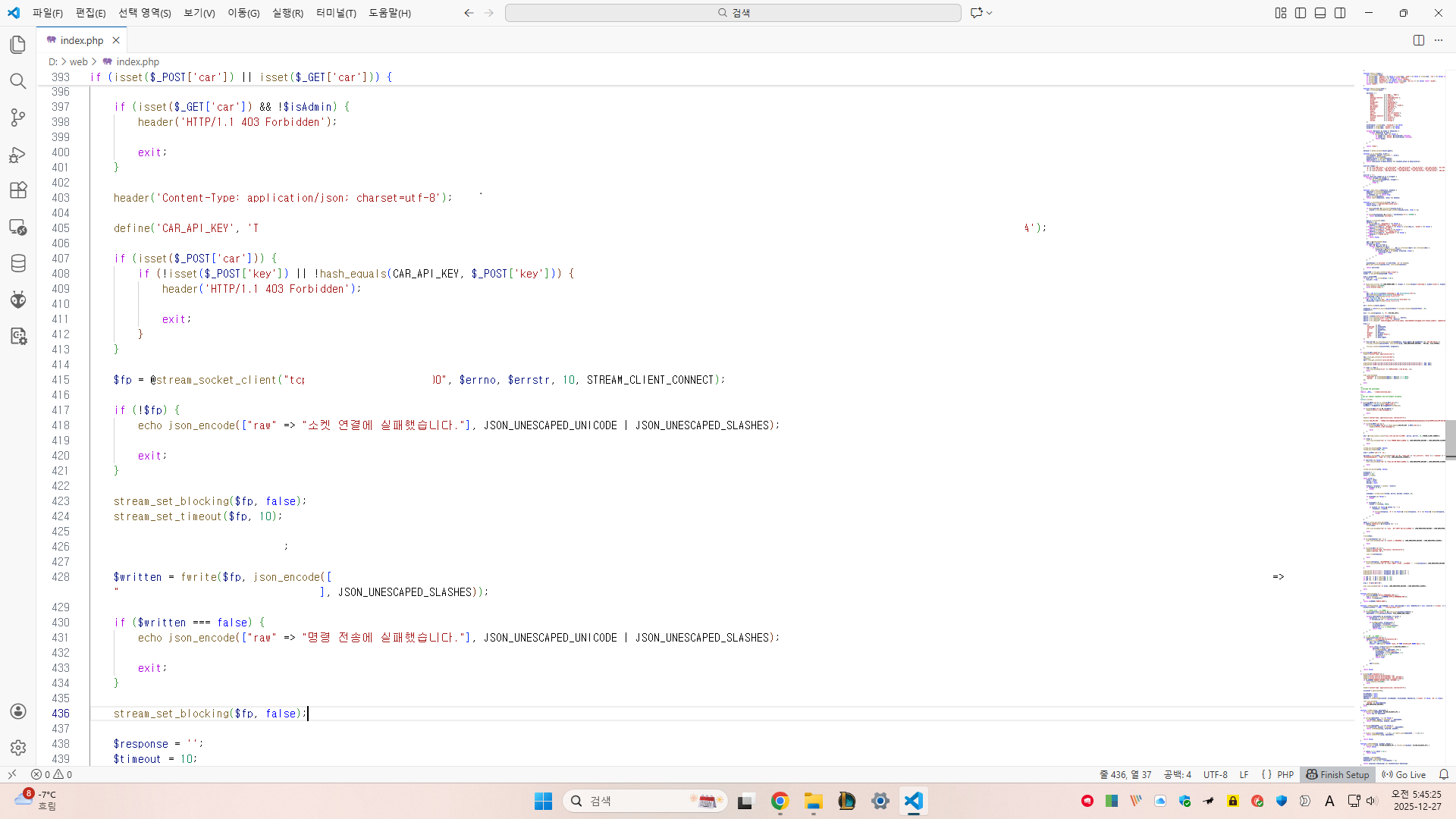1456x819 pixels.
Task: Open the 터미널(T) menu
Action: tap(336, 13)
